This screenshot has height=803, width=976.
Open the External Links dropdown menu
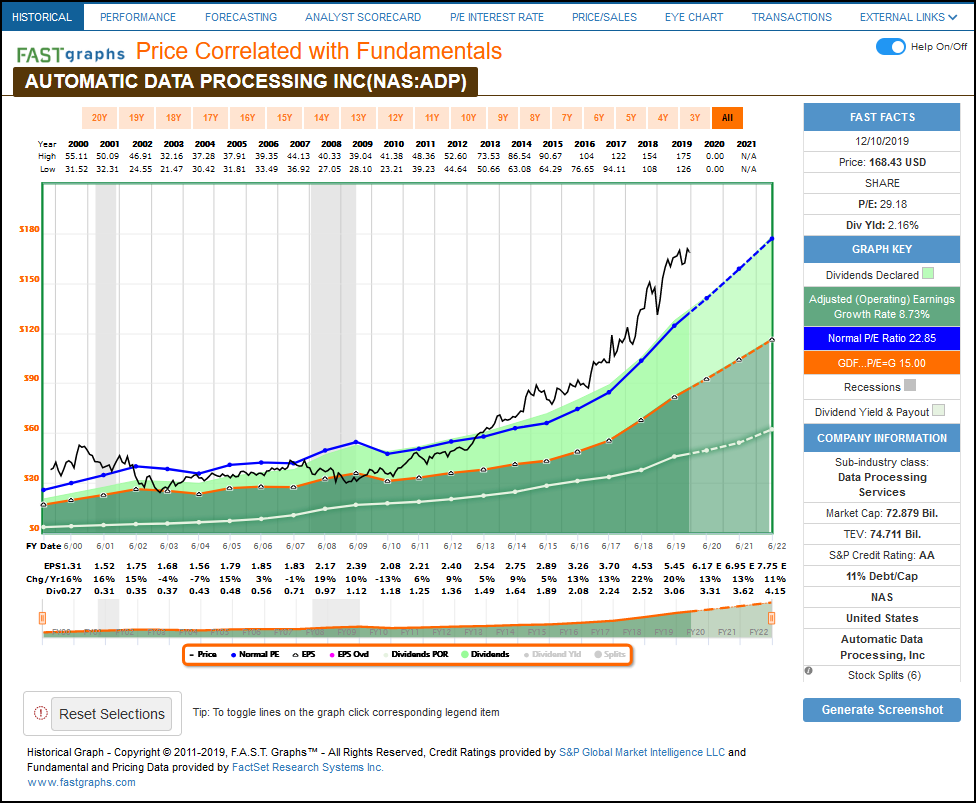(x=907, y=17)
